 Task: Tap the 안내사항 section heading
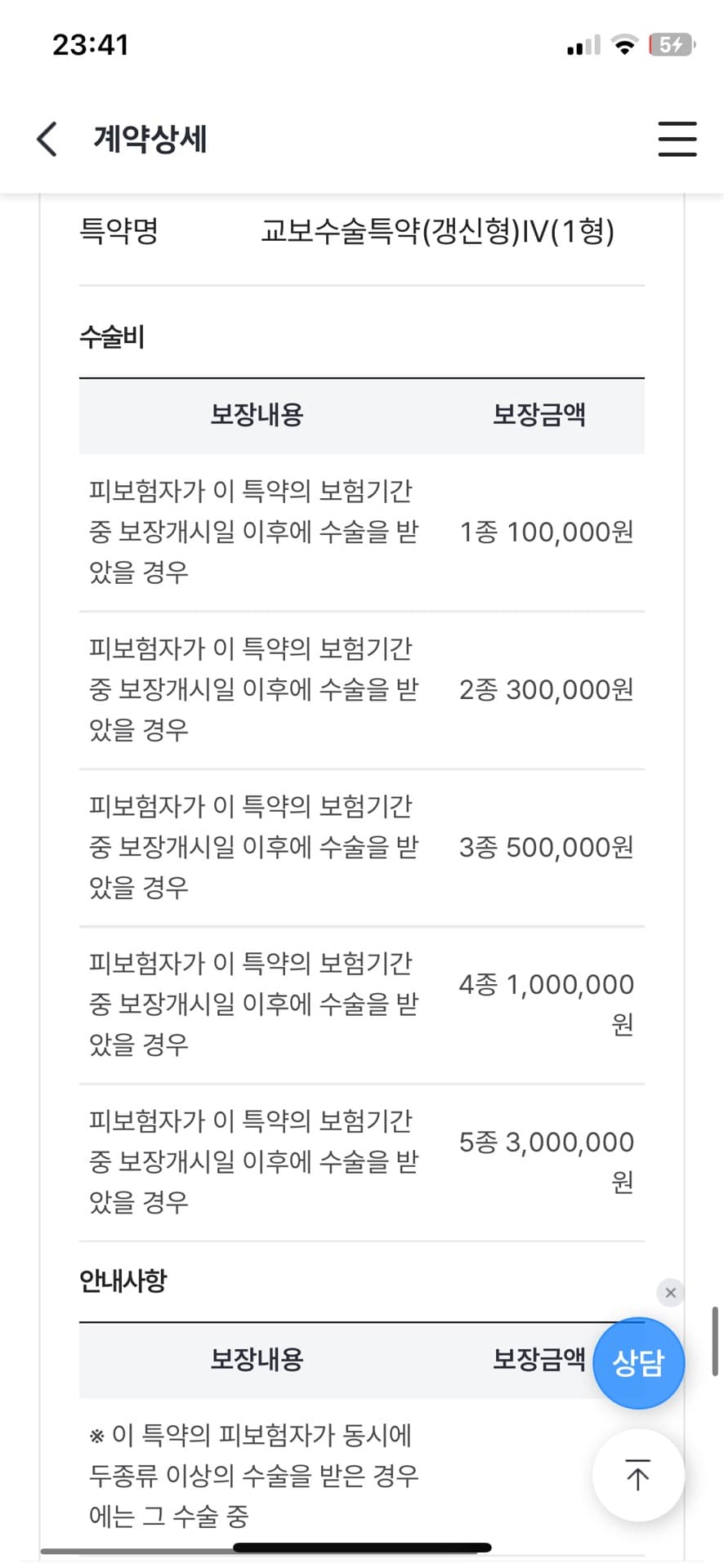(123, 1281)
